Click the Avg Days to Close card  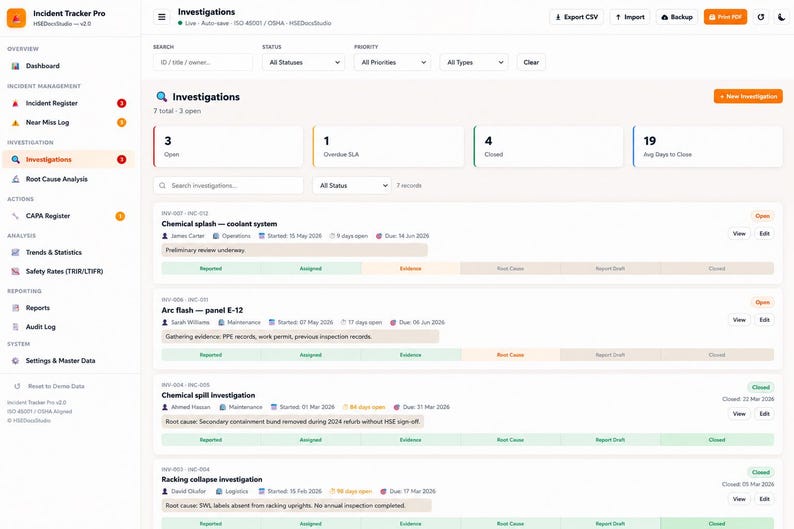pyautogui.click(x=708, y=146)
